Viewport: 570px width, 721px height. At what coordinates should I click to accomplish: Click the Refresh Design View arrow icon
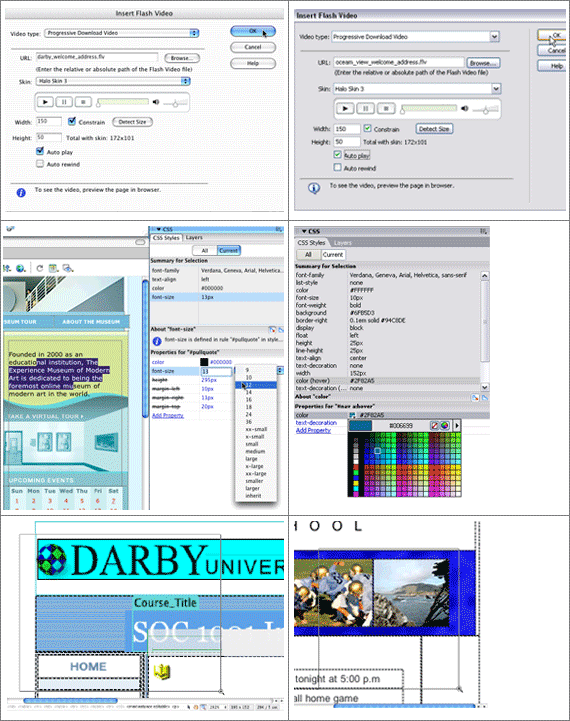(x=40, y=268)
